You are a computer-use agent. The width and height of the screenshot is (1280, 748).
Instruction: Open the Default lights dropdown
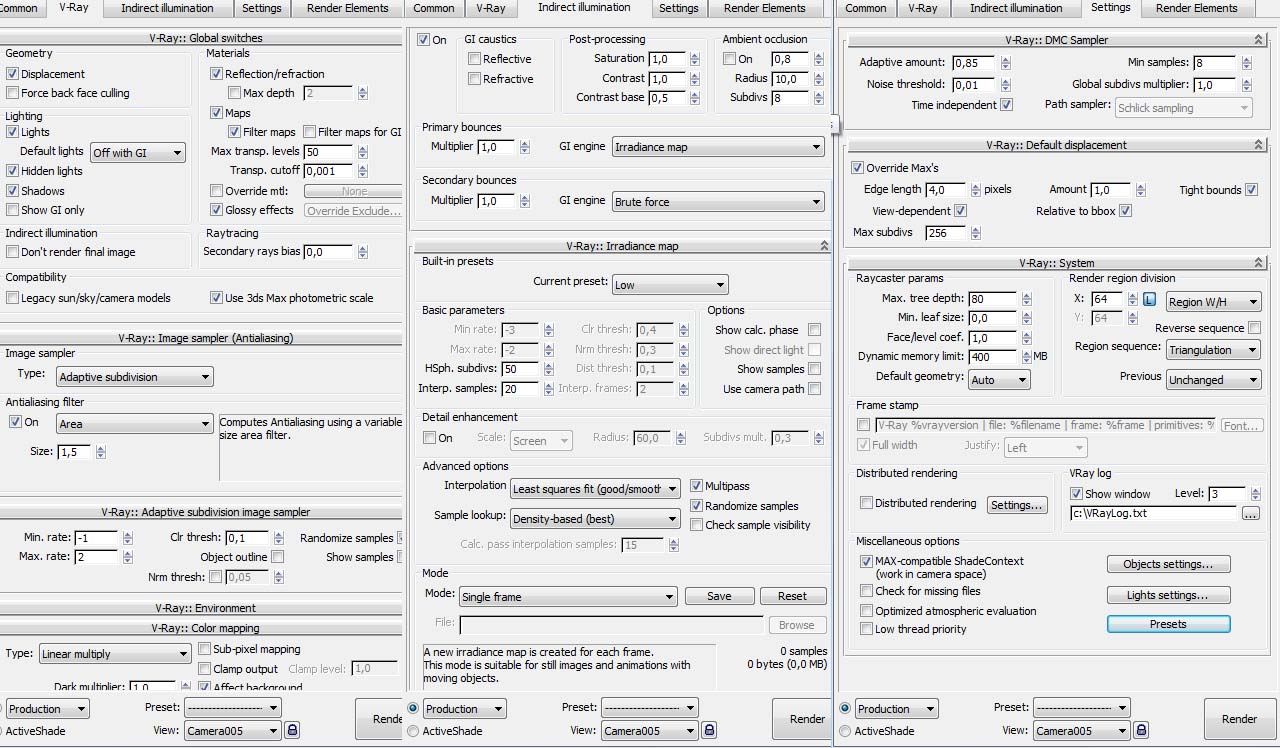[138, 153]
